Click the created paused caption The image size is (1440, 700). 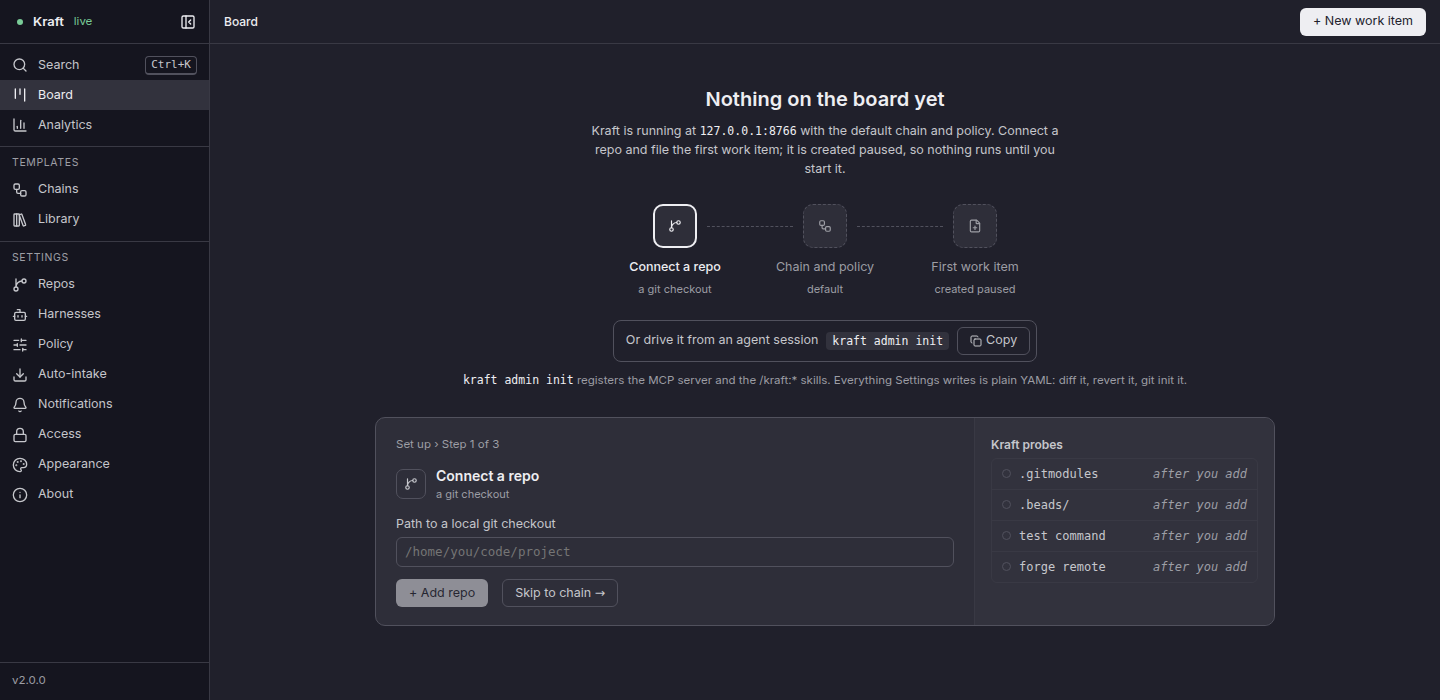[x=975, y=289]
